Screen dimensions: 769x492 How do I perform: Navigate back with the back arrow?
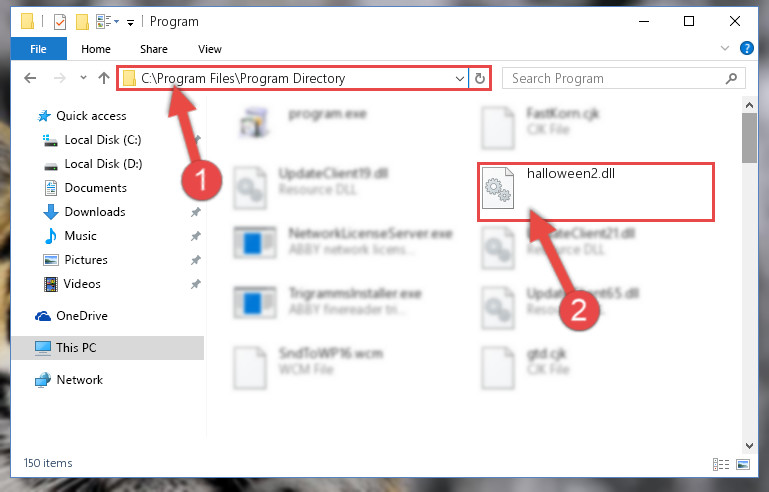pos(30,78)
